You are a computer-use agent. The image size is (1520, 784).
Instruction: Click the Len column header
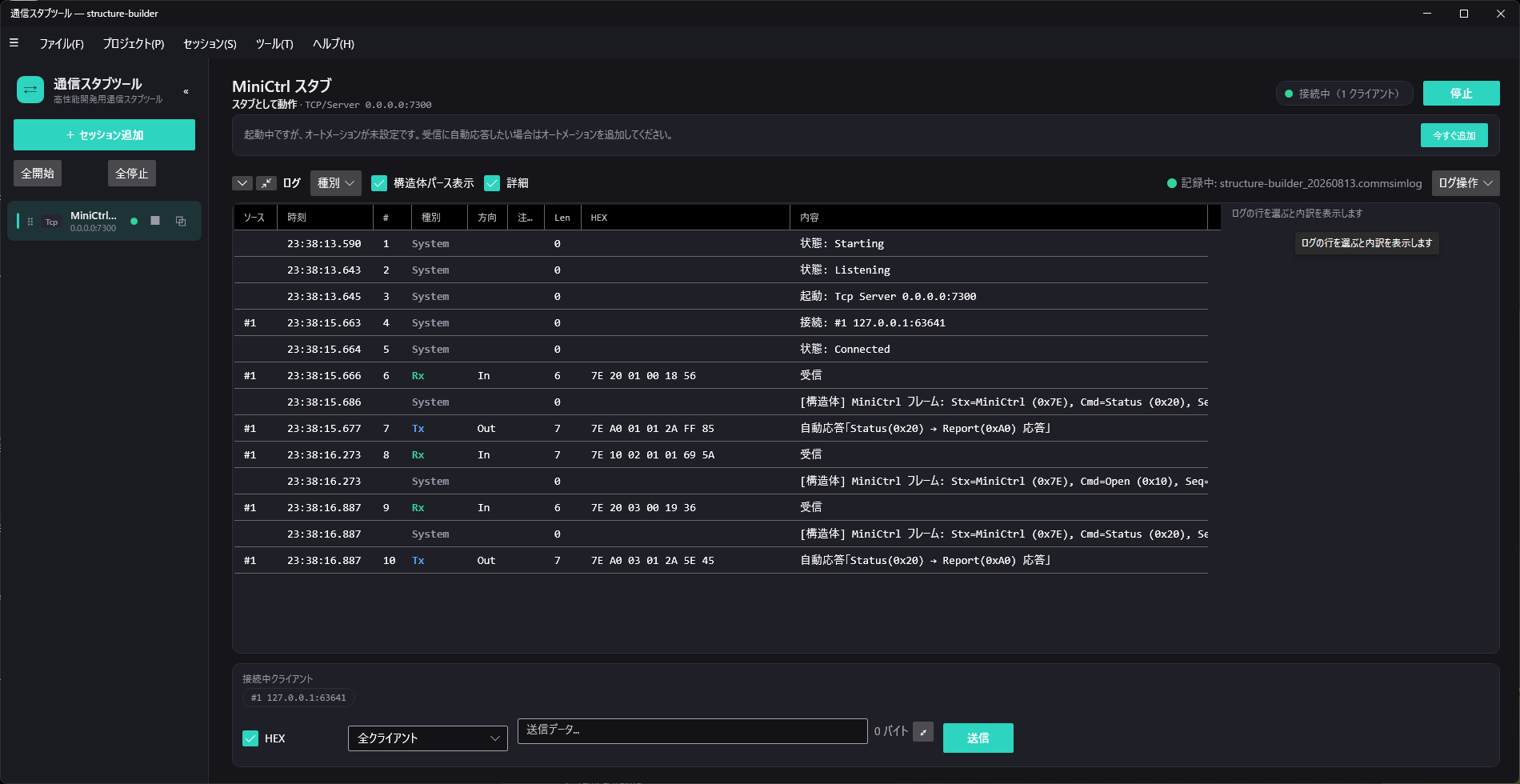tap(562, 218)
